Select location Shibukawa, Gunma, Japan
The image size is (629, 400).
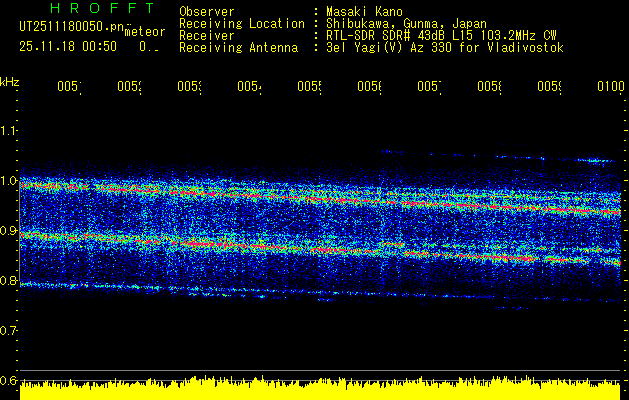406,23
